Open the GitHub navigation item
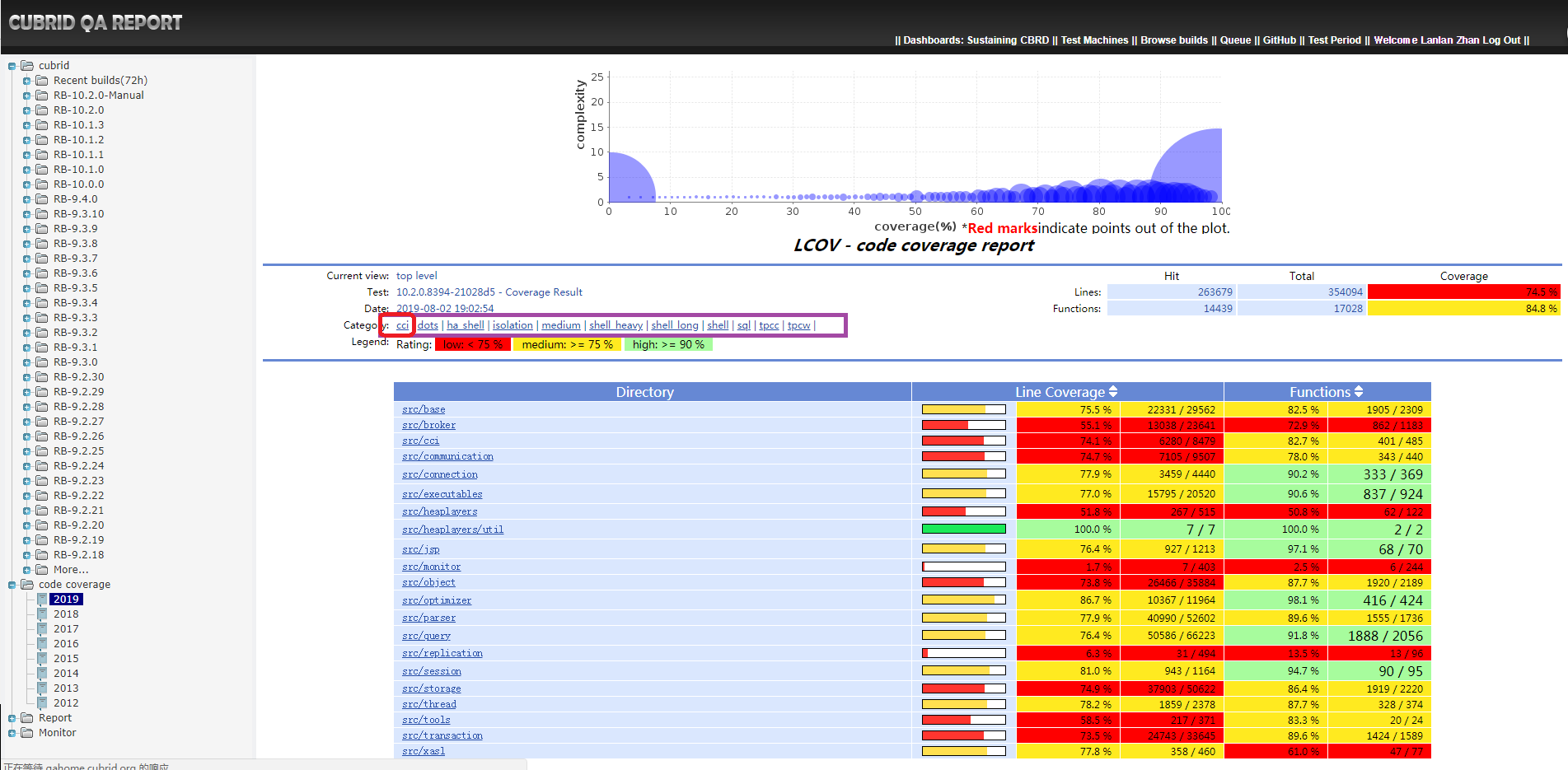Screen dimensions: 1568x770 click(1280, 40)
